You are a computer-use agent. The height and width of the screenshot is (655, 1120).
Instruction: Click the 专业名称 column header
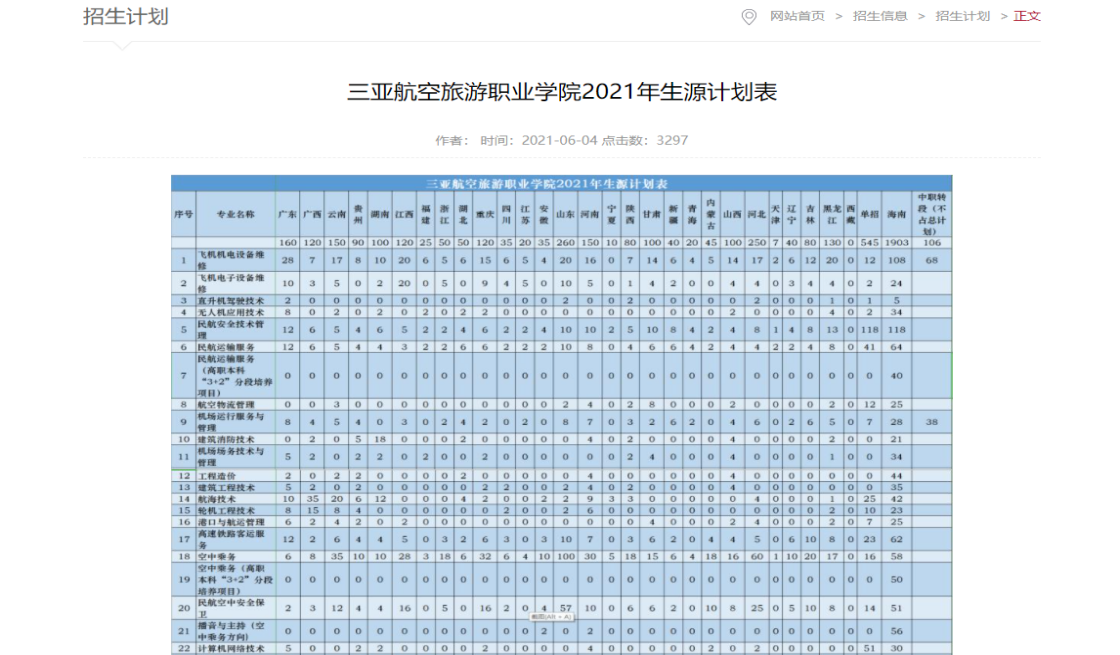coord(235,214)
